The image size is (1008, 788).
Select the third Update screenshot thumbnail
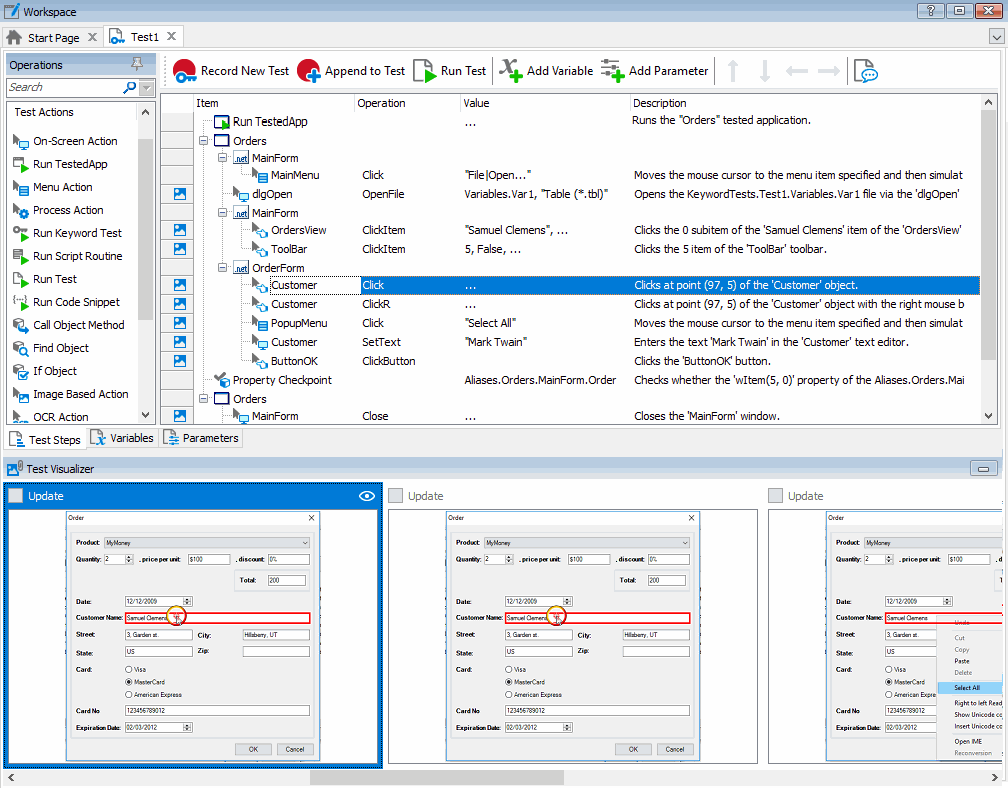tap(885, 636)
